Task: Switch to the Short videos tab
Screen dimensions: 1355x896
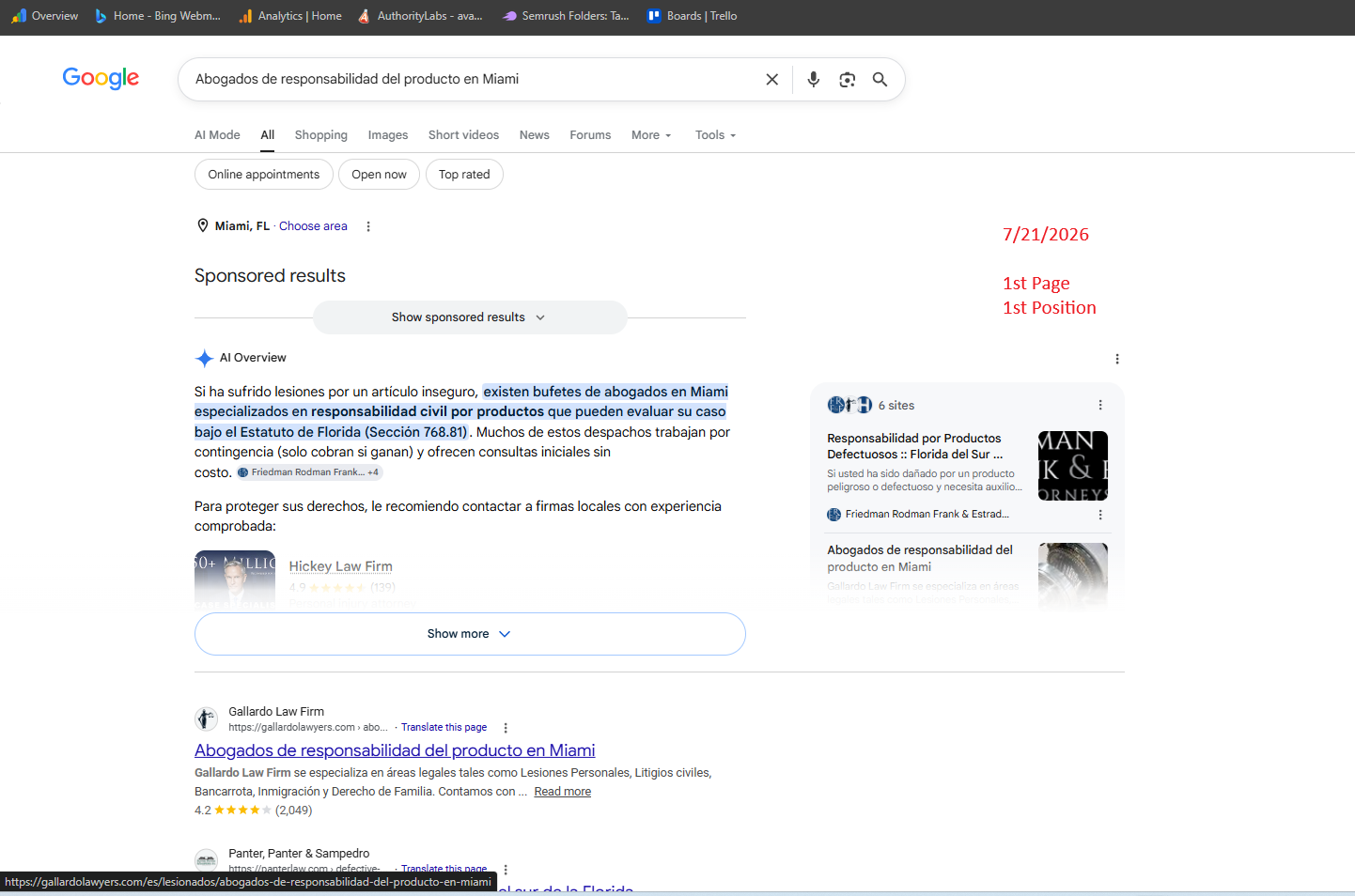Action: 464,135
